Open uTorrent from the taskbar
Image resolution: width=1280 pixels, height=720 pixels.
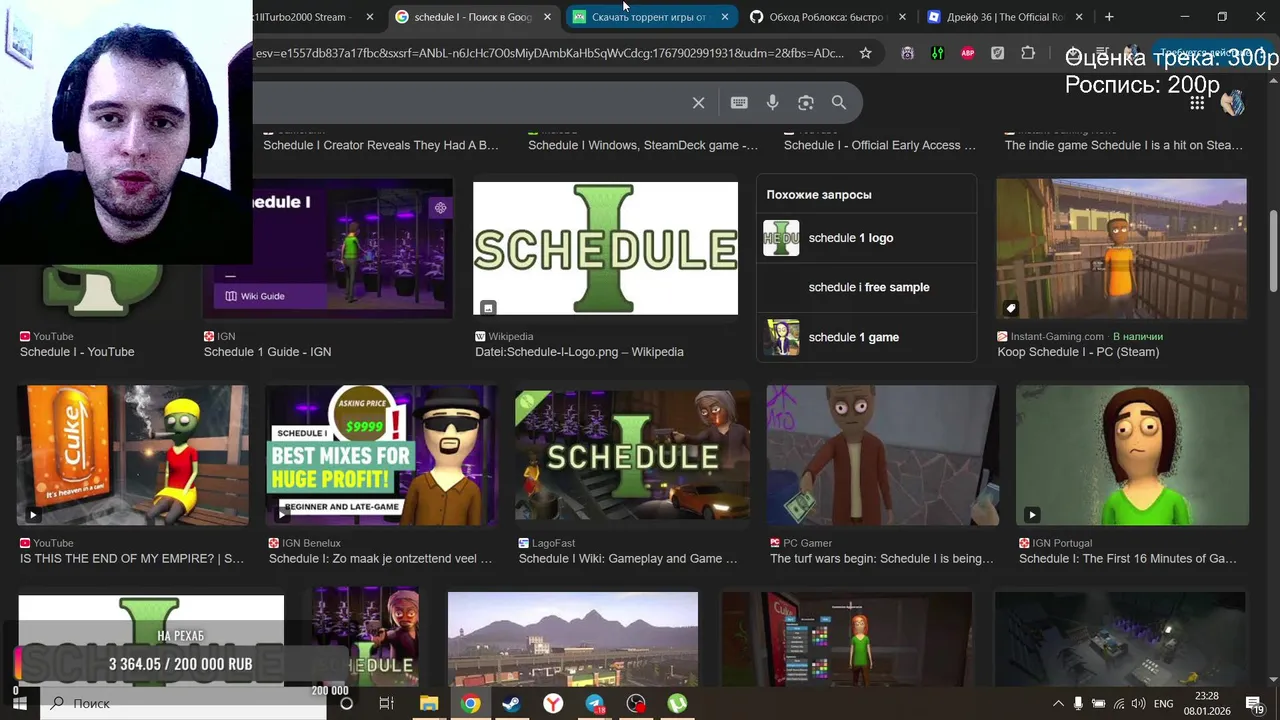[x=677, y=704]
